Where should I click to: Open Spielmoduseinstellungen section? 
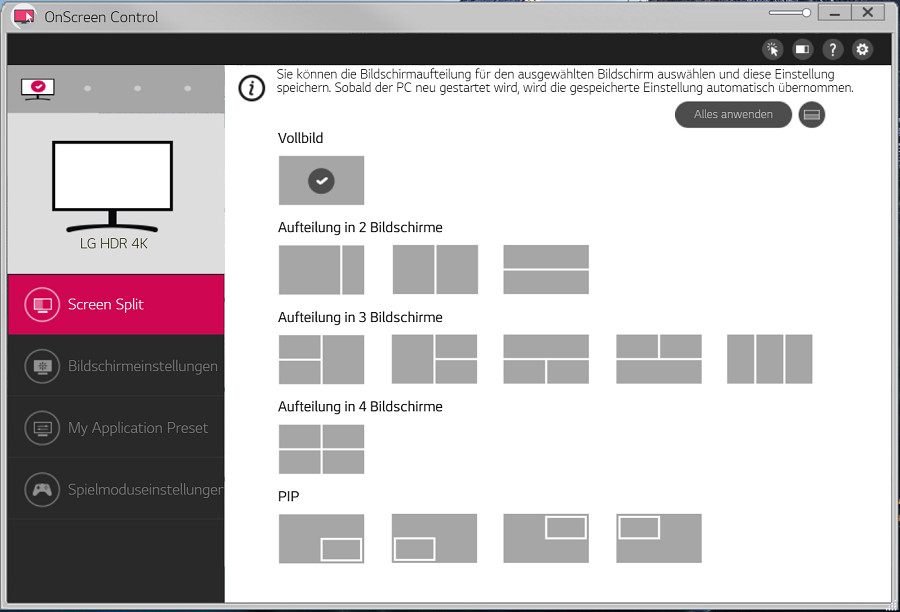115,490
